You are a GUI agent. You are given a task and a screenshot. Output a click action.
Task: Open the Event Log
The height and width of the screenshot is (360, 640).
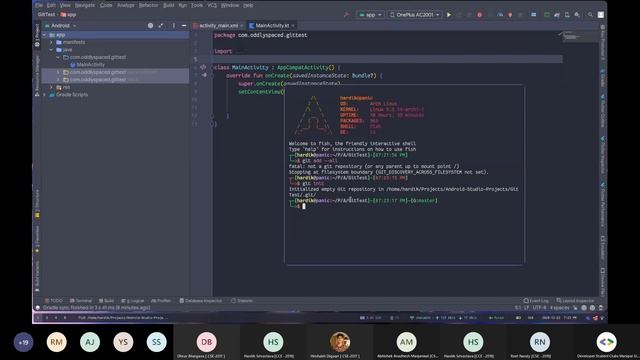pos(536,301)
